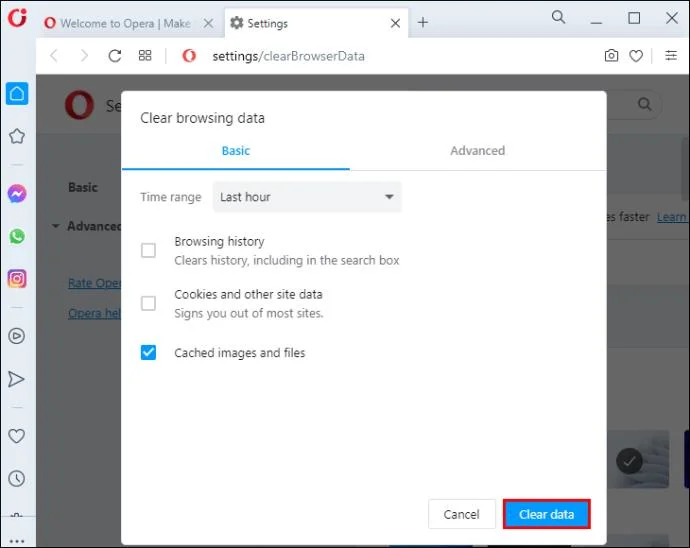Open WhatsApp in the sidebar

[x=17, y=236]
